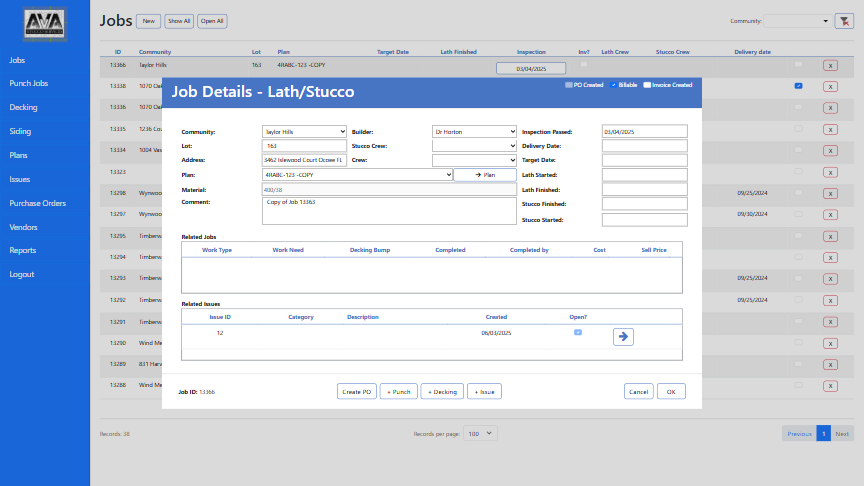Uncheck the Billable checkbox
The height and width of the screenshot is (486, 864).
pyautogui.click(x=614, y=85)
